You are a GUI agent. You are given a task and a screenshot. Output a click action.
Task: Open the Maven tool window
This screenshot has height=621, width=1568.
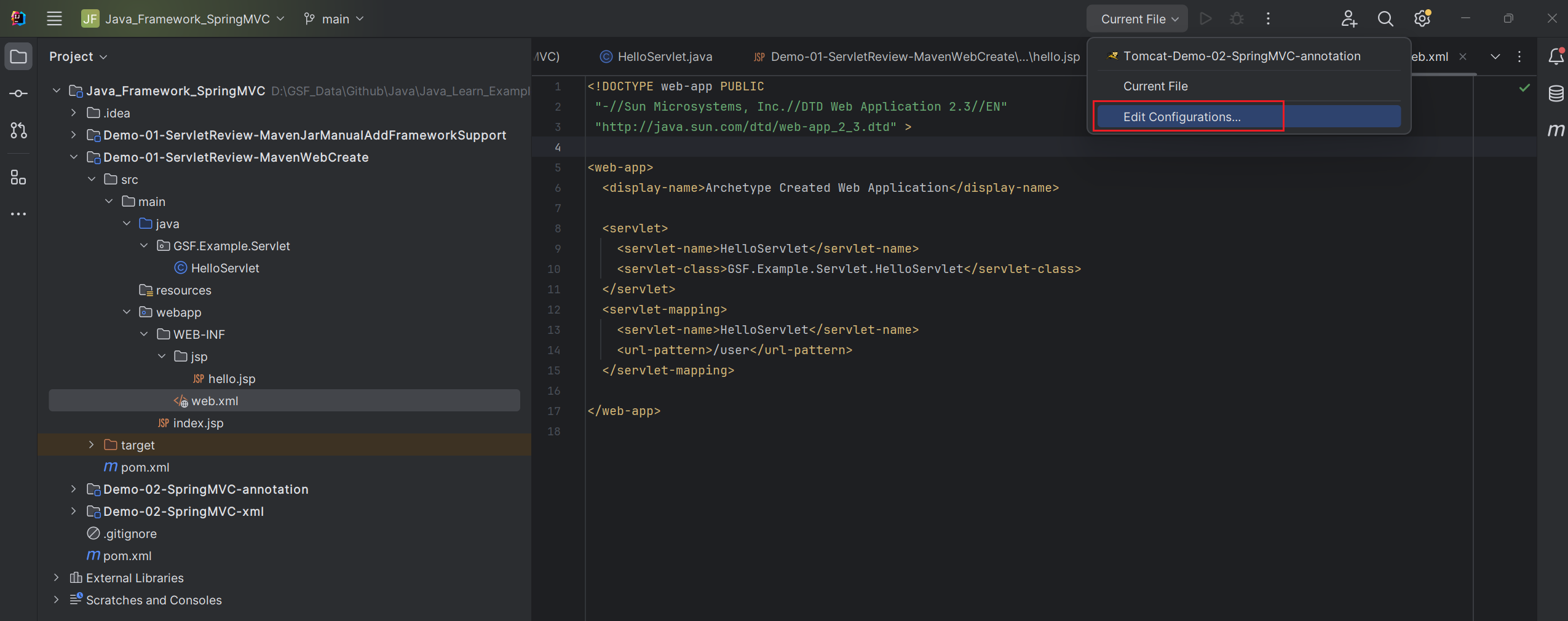[1556, 130]
